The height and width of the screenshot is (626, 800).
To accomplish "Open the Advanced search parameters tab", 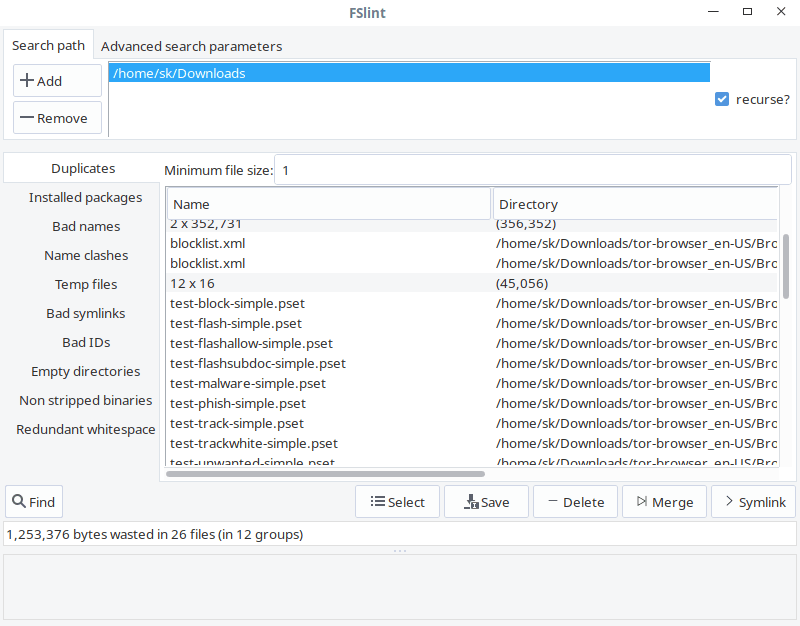I will [x=191, y=46].
